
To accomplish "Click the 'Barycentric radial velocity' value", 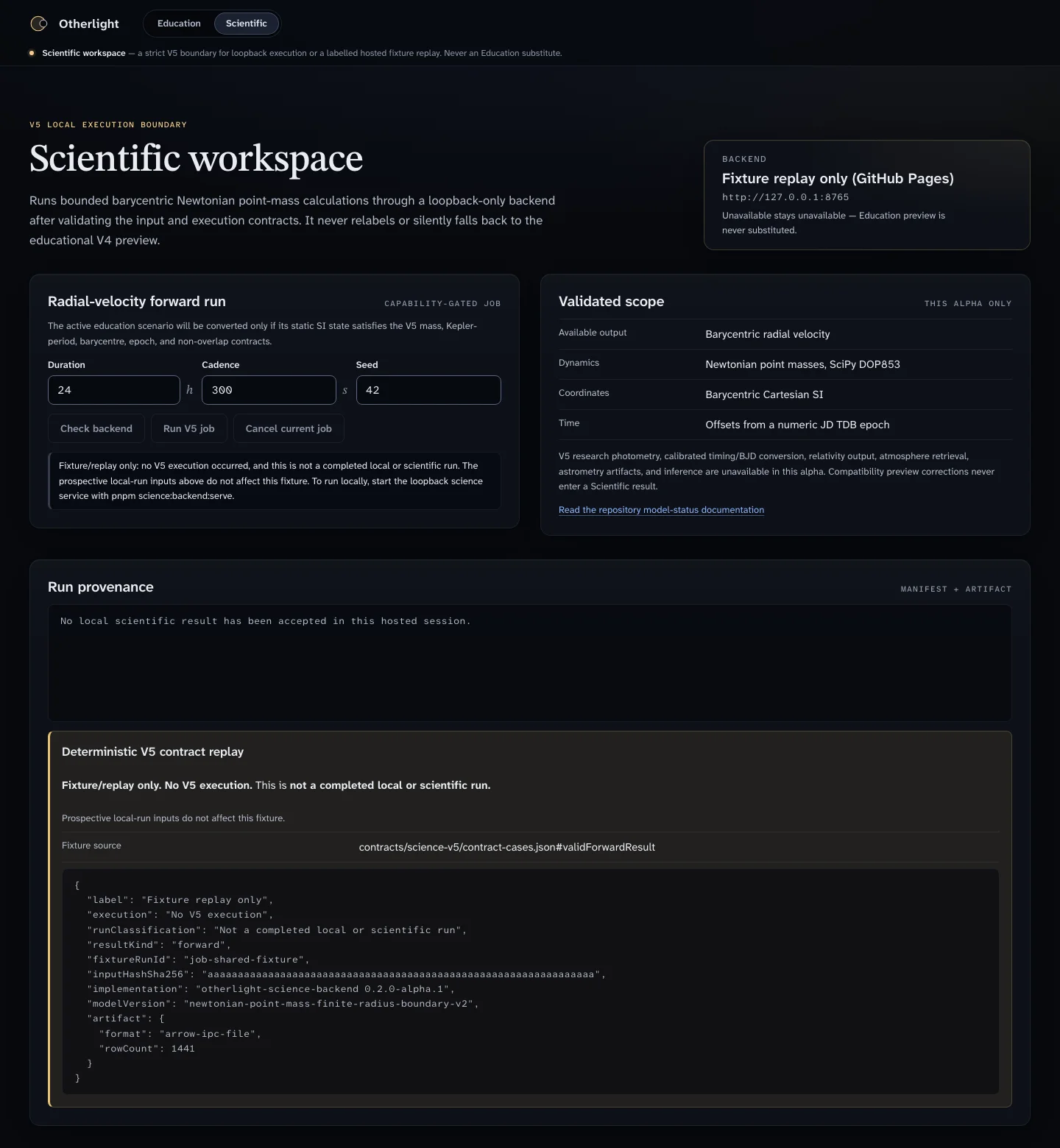I will click(x=768, y=334).
